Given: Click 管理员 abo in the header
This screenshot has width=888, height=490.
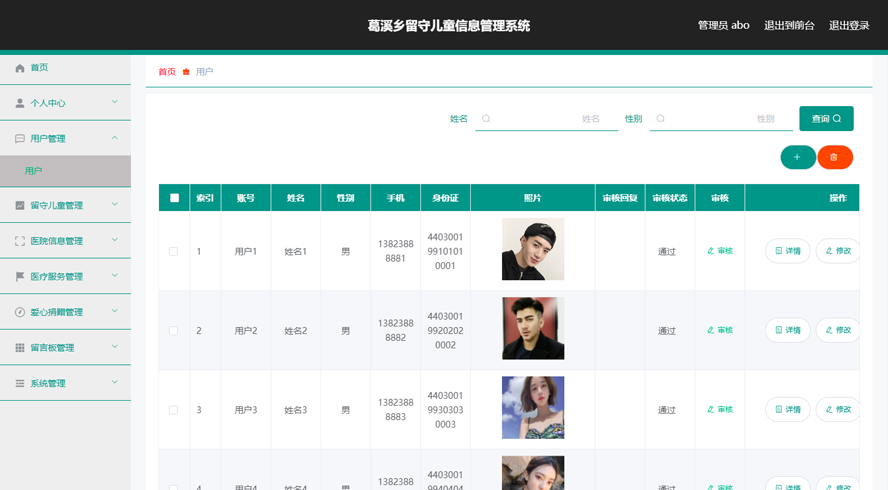Looking at the screenshot, I should pyautogui.click(x=723, y=25).
